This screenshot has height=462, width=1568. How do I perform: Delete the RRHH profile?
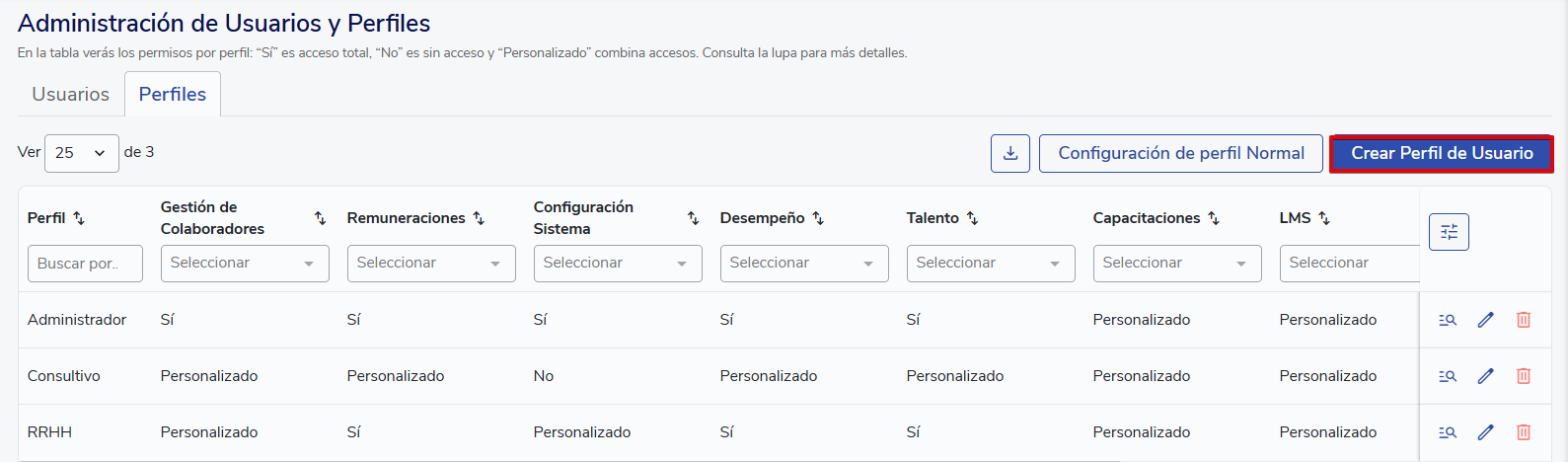[1523, 432]
